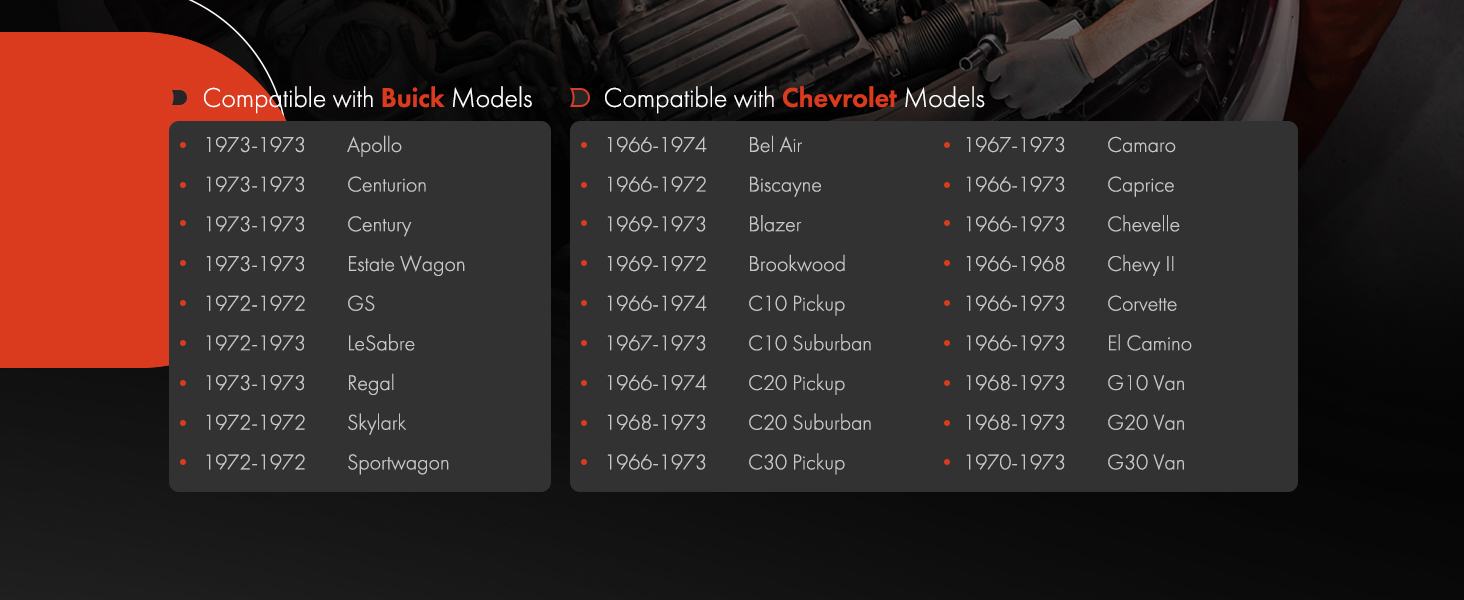The height and width of the screenshot is (600, 1464).
Task: Select the 1972-1972 years beside Sportwagon
Action: tap(255, 463)
